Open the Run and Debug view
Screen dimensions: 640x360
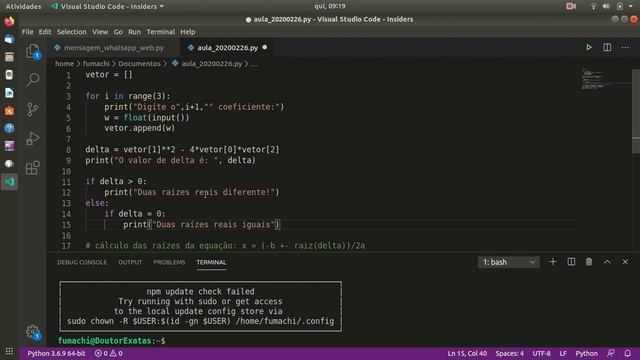pyautogui.click(x=33, y=138)
